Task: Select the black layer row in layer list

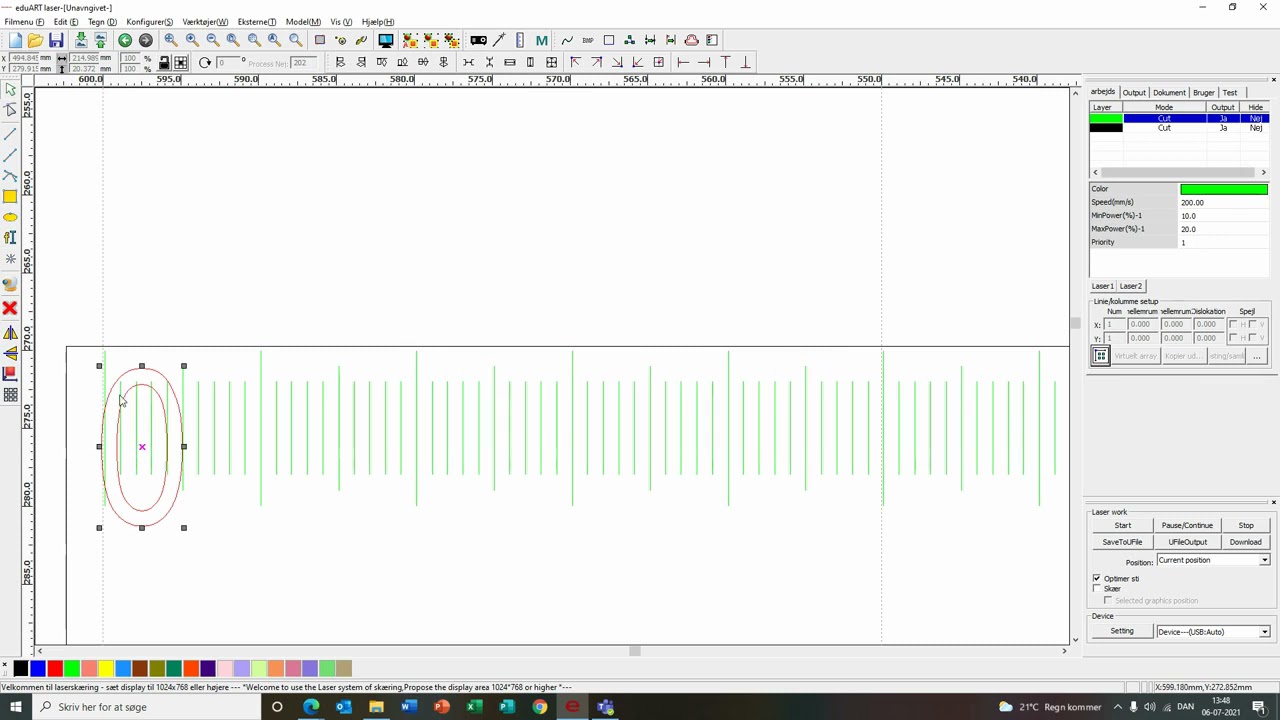Action: [x=1178, y=128]
